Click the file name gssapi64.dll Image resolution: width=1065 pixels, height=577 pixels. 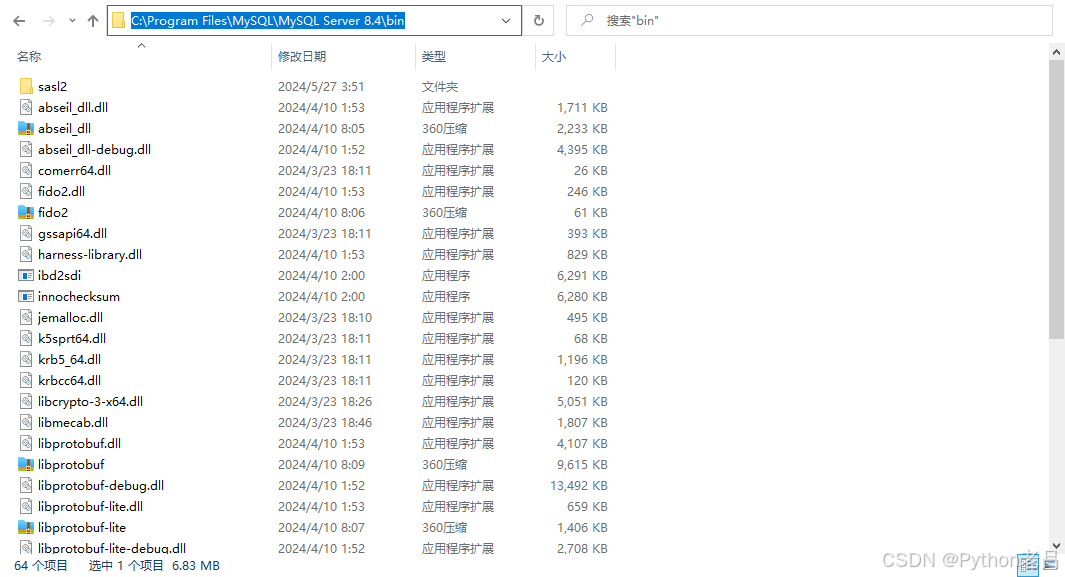click(x=73, y=234)
